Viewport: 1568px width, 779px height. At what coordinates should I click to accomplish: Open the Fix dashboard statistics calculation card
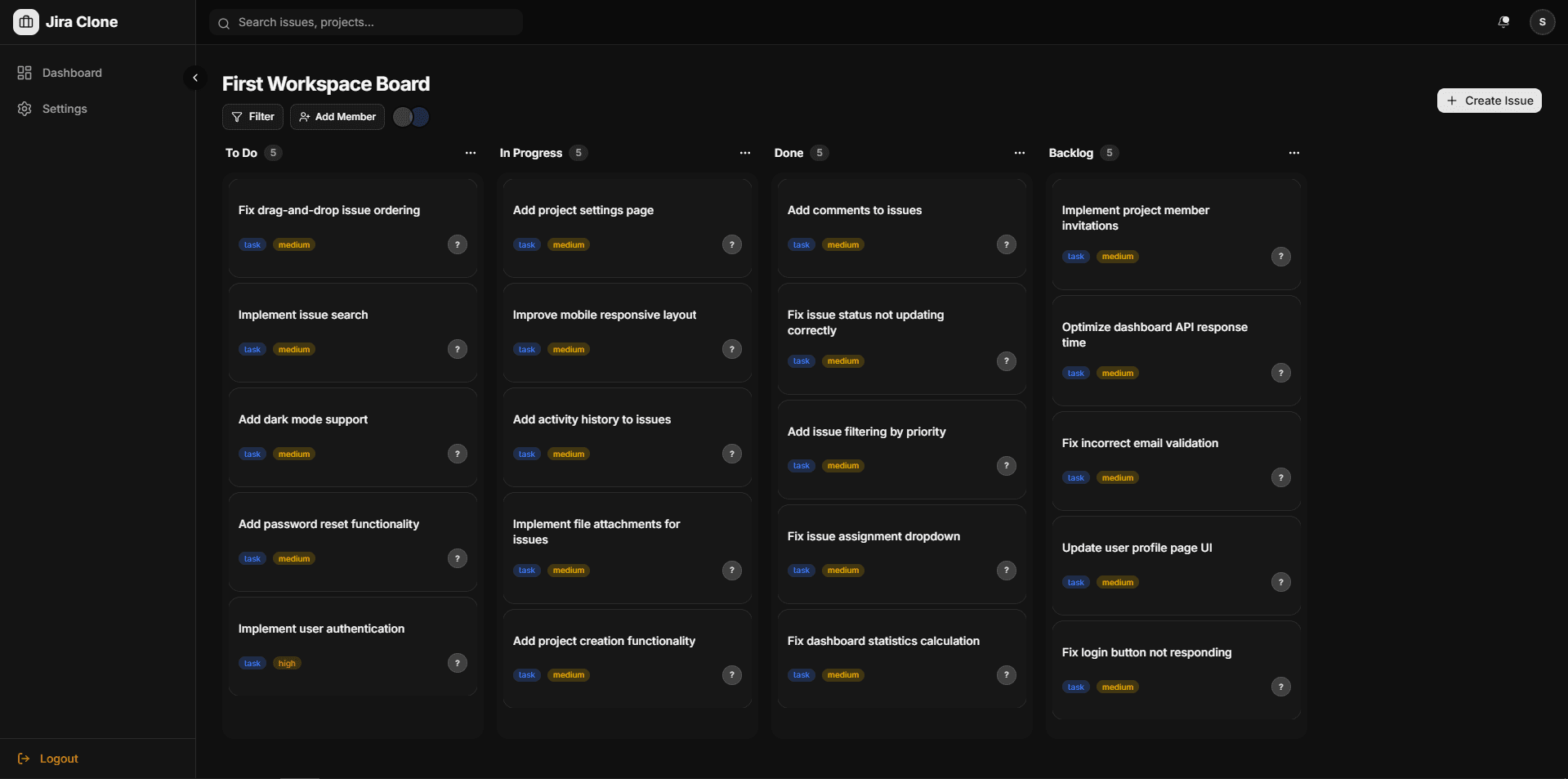pyautogui.click(x=902, y=659)
